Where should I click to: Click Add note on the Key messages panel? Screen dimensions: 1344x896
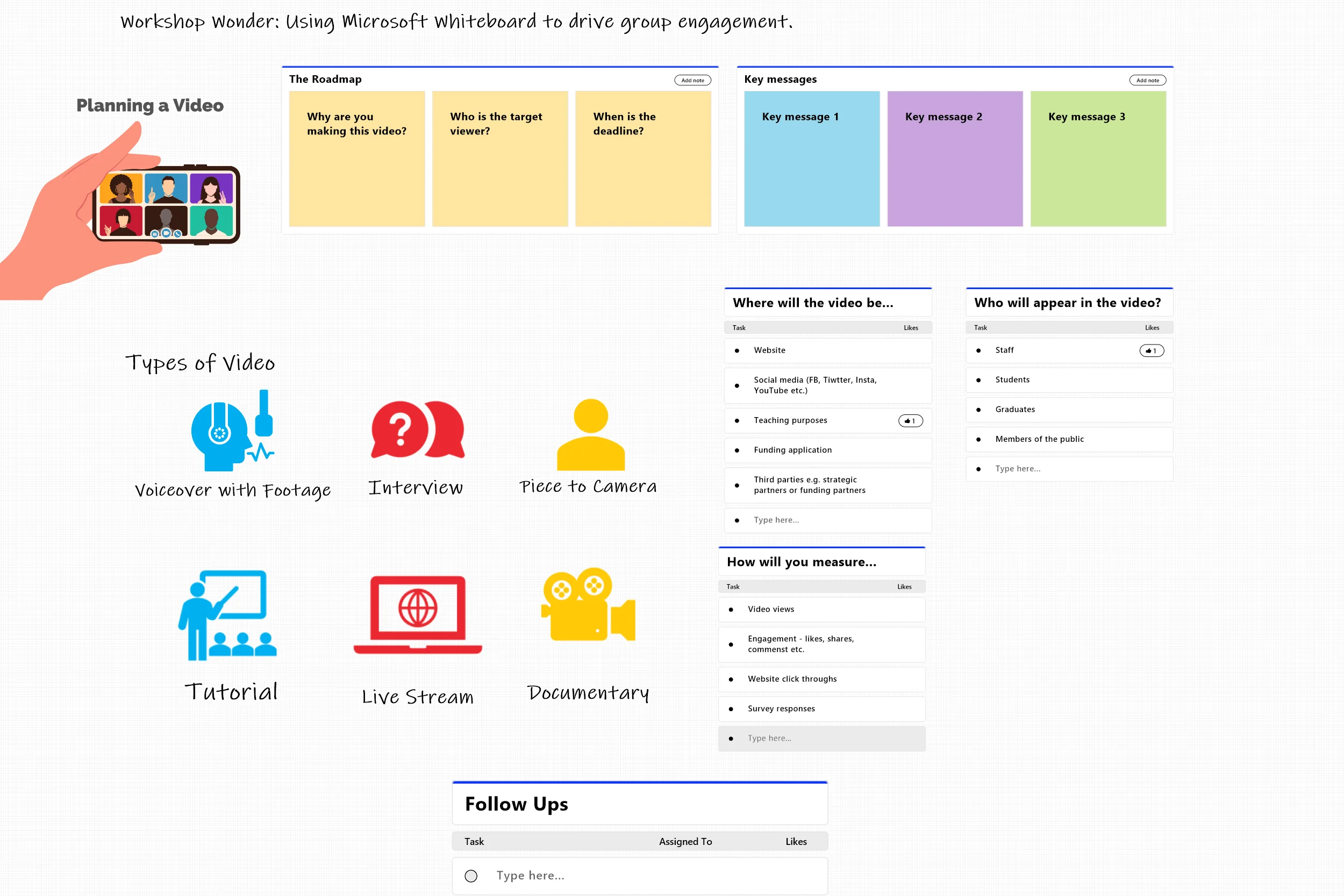click(x=1148, y=80)
